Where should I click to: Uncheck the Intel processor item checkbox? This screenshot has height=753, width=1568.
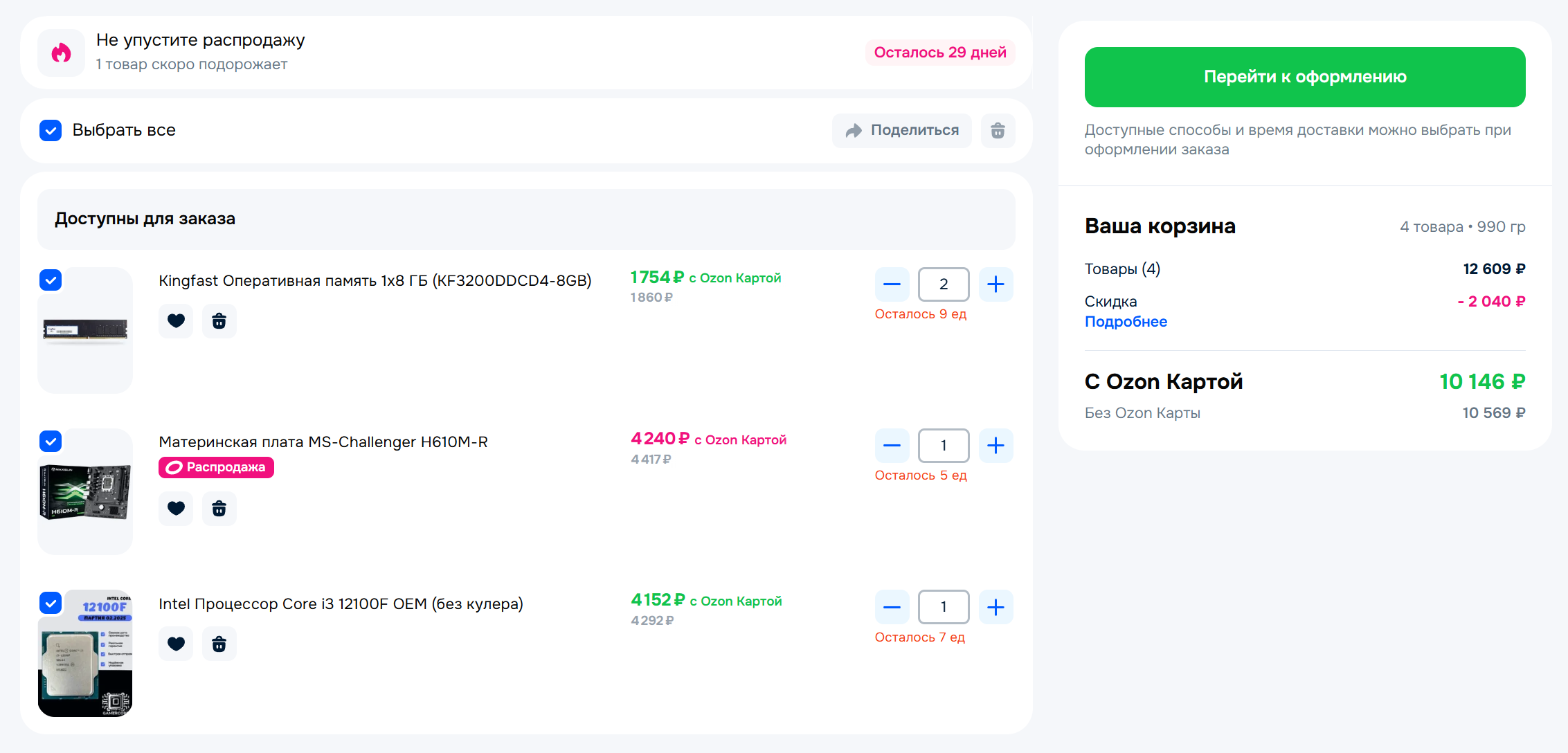51,603
